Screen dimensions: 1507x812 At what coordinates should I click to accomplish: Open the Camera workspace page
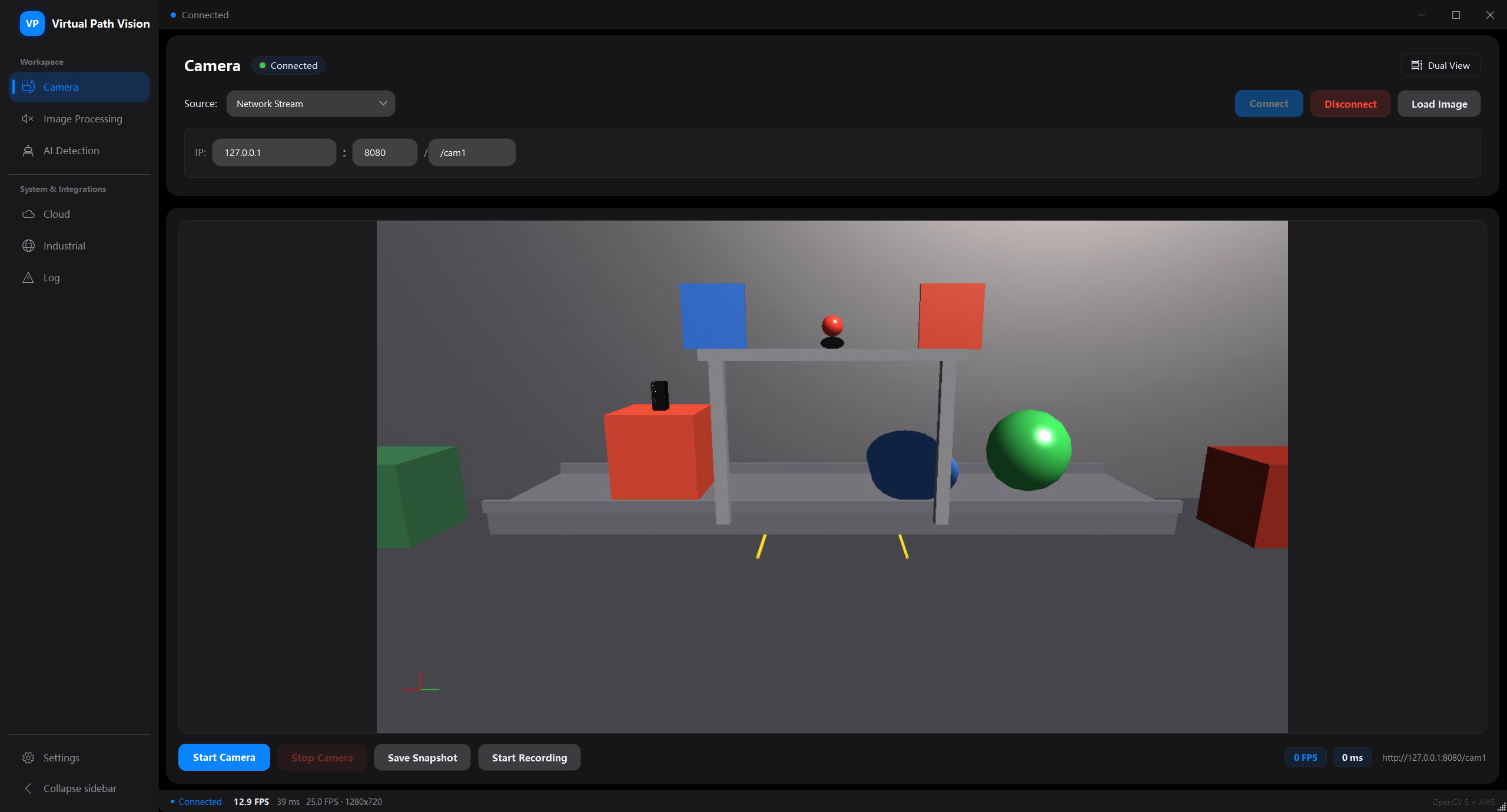79,87
